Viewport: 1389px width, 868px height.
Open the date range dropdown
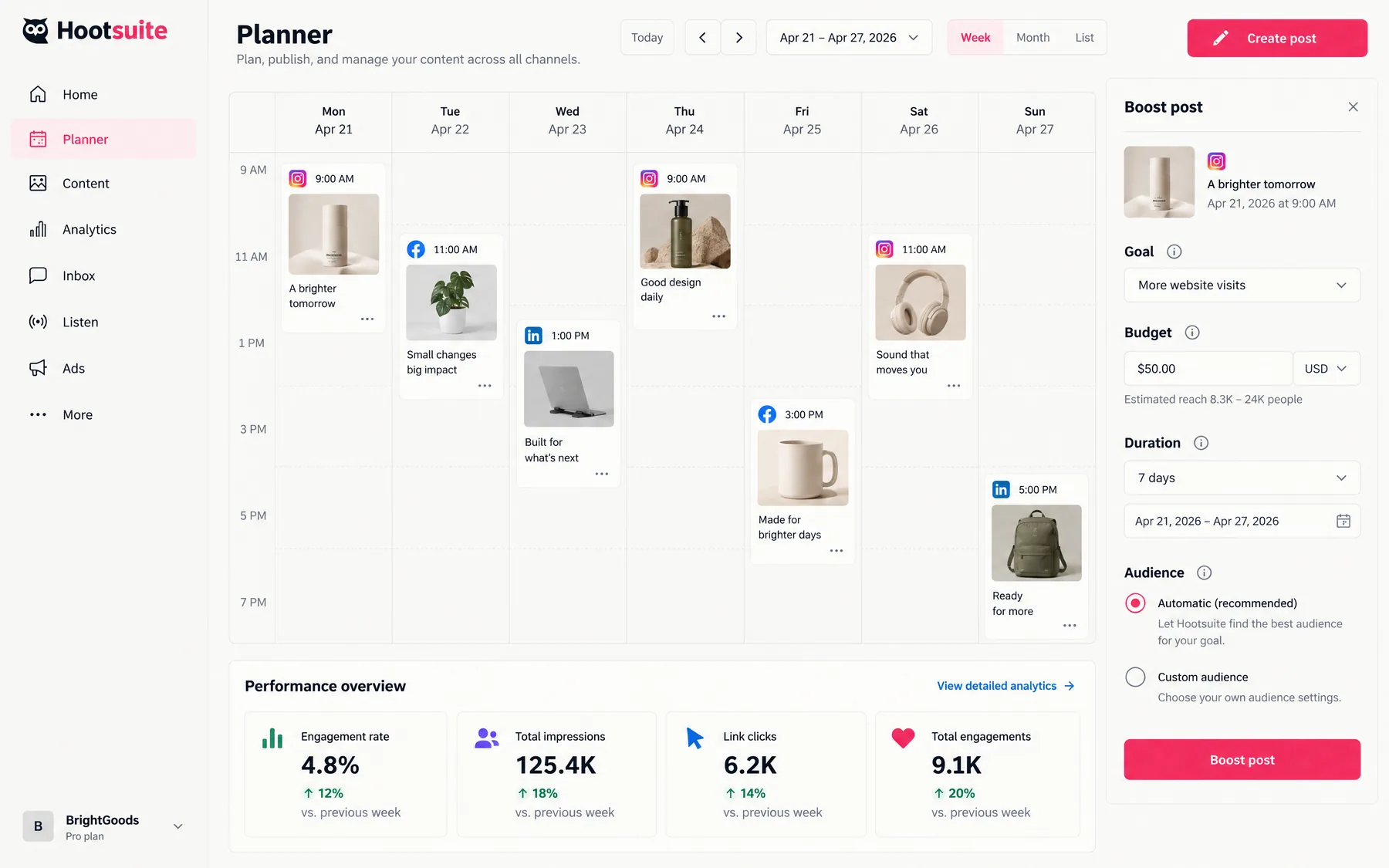[849, 37]
